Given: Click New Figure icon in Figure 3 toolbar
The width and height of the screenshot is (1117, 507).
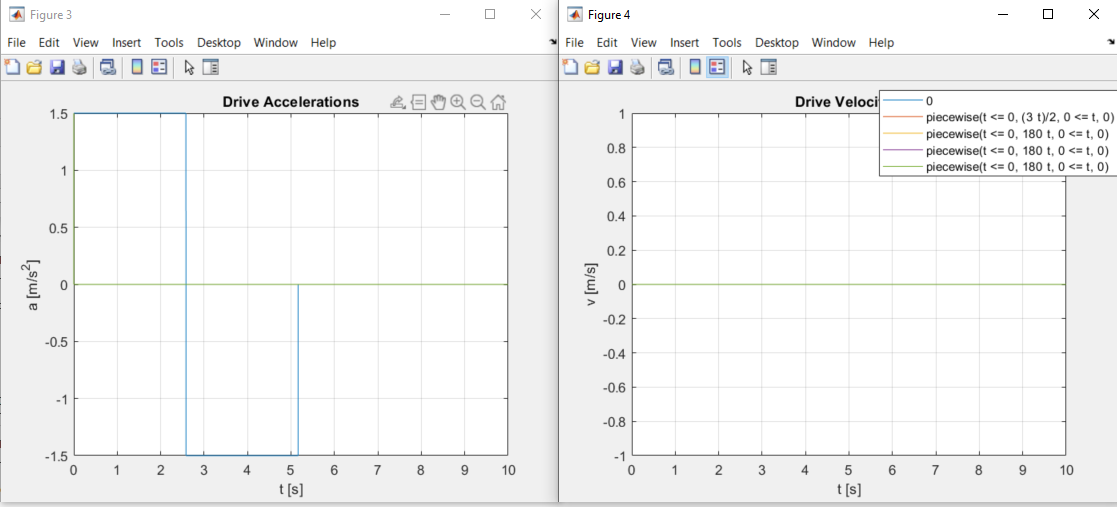Looking at the screenshot, I should [x=13, y=68].
